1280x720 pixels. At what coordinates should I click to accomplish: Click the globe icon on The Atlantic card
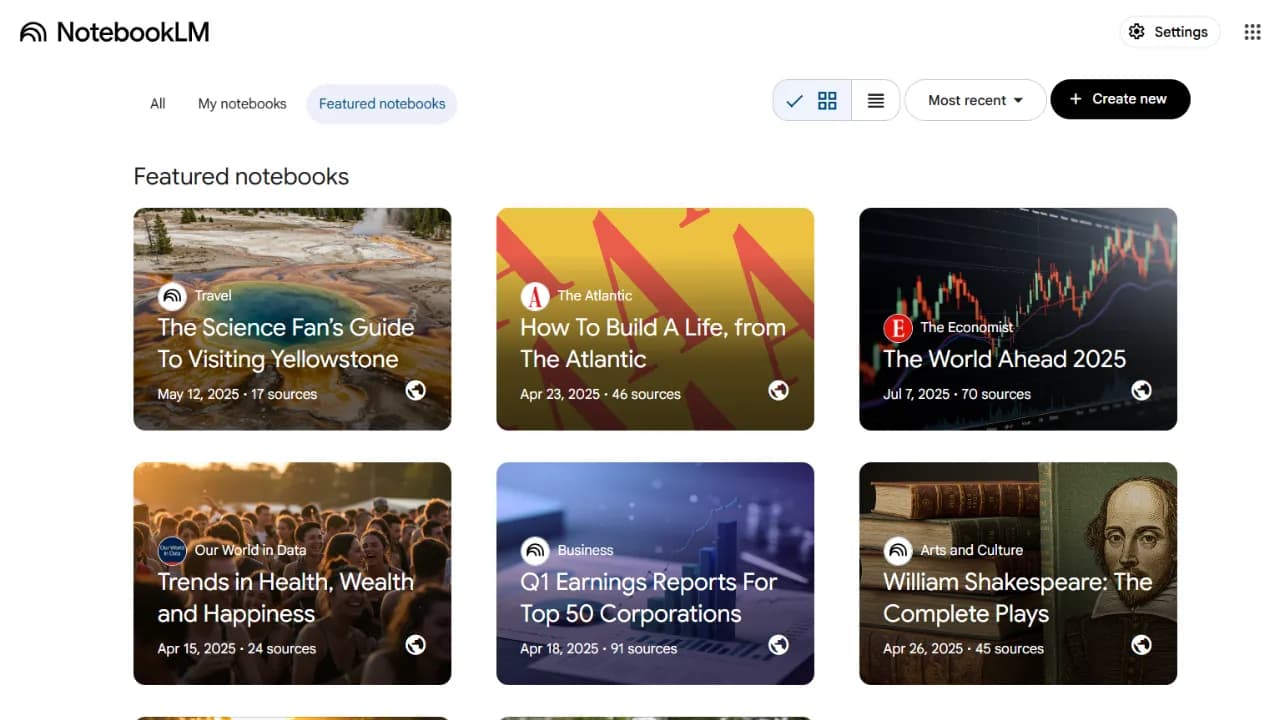coord(779,390)
